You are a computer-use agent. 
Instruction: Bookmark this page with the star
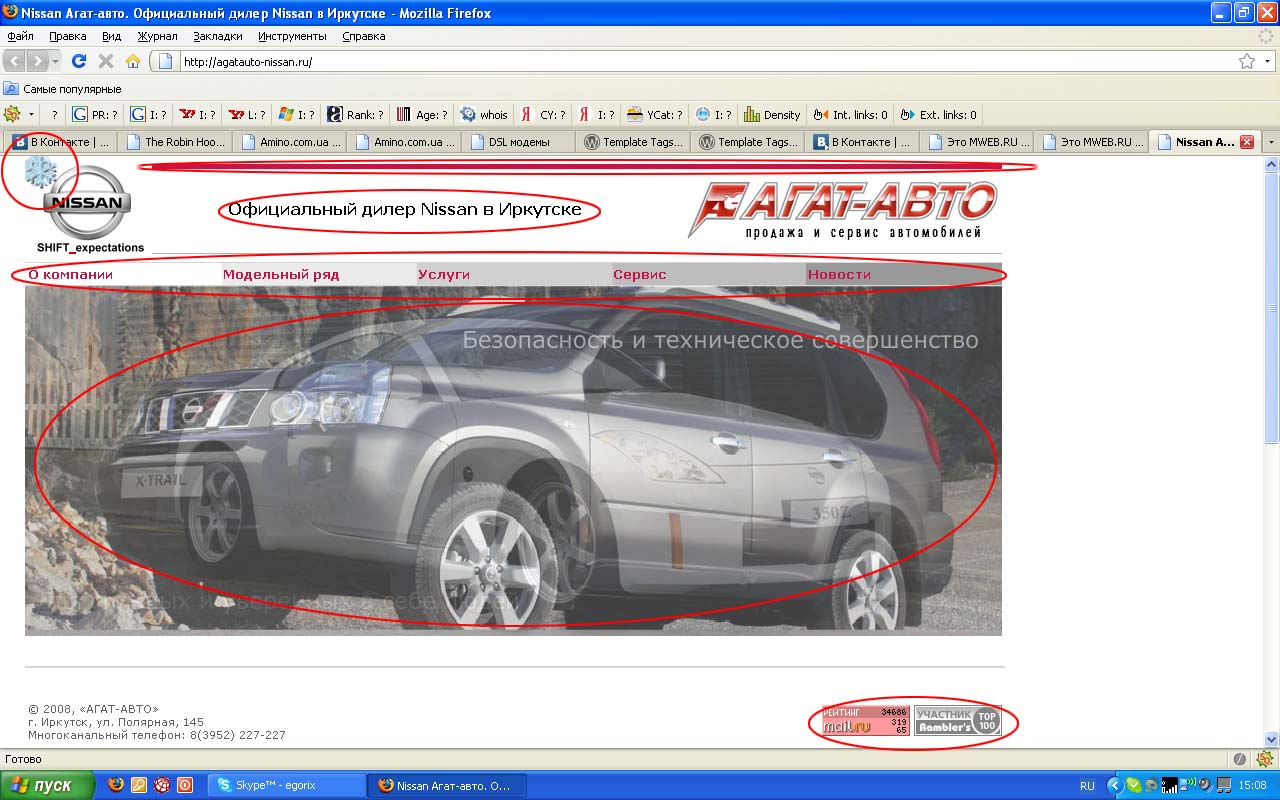1247,61
